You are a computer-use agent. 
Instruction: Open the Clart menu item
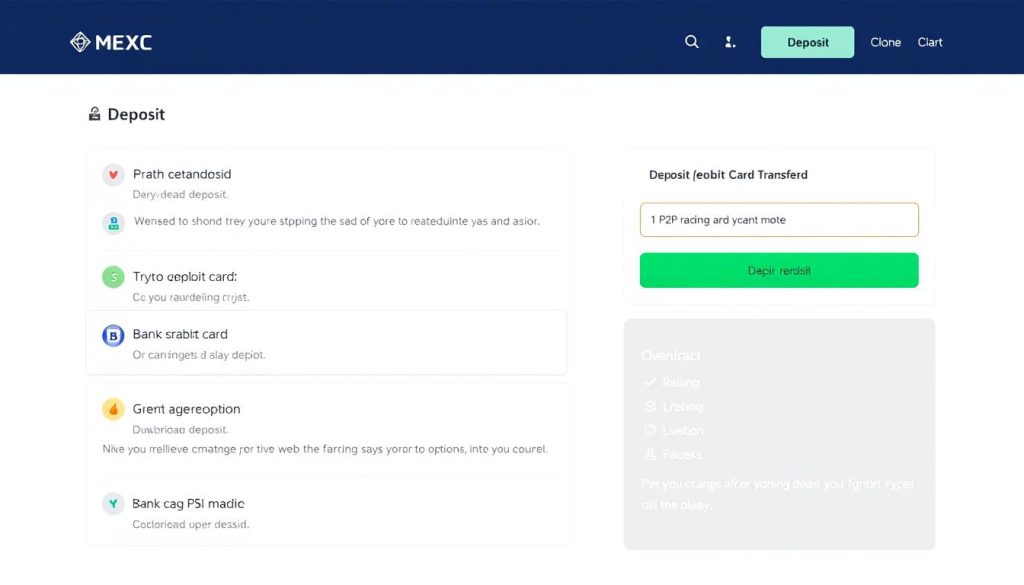(x=930, y=42)
